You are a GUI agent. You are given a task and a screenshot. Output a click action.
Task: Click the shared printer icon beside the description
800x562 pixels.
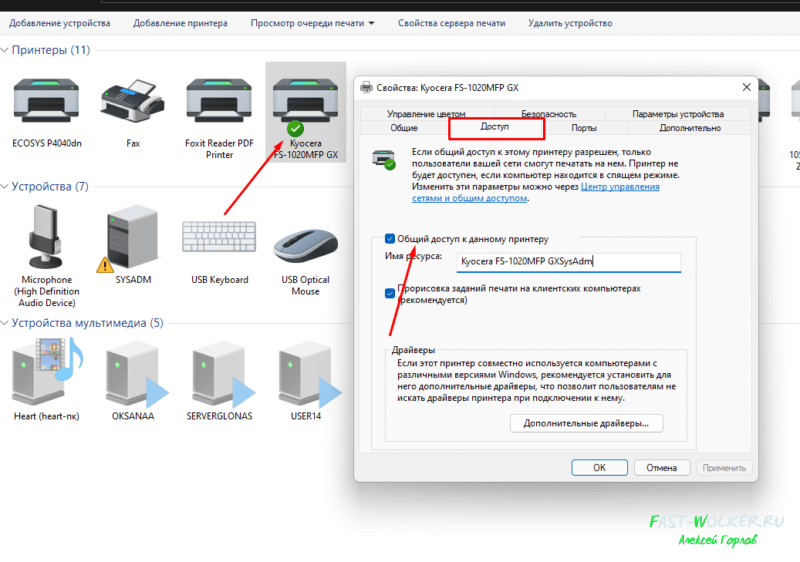click(x=384, y=160)
